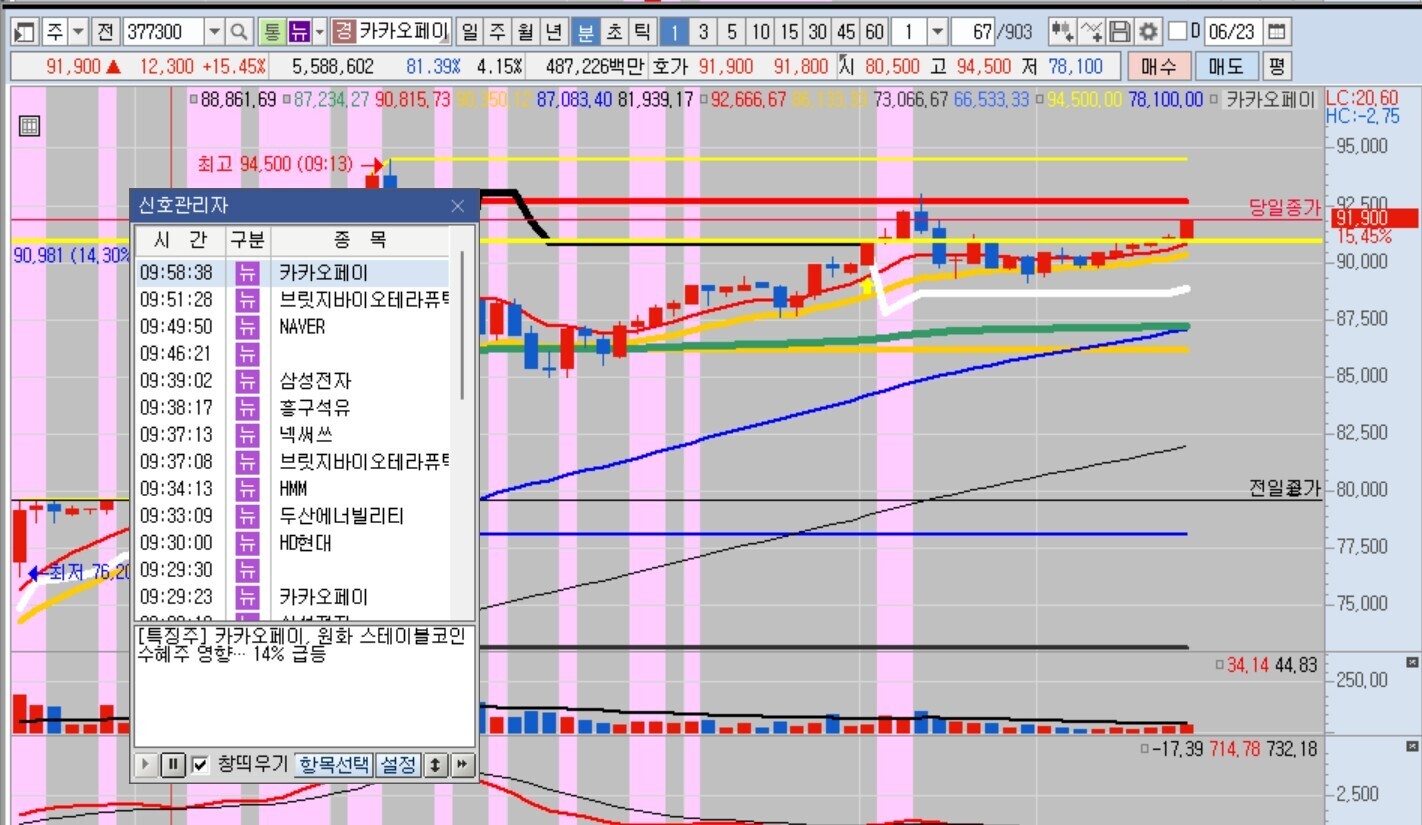This screenshot has height=825, width=1422.
Task: Select the 월 monthly chart toggle
Action: coord(526,32)
